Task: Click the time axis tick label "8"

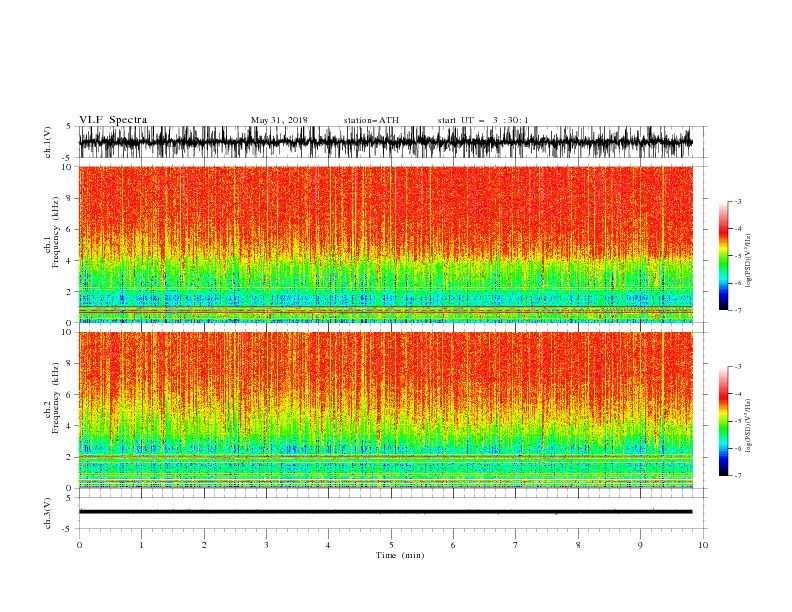Action: [578, 545]
